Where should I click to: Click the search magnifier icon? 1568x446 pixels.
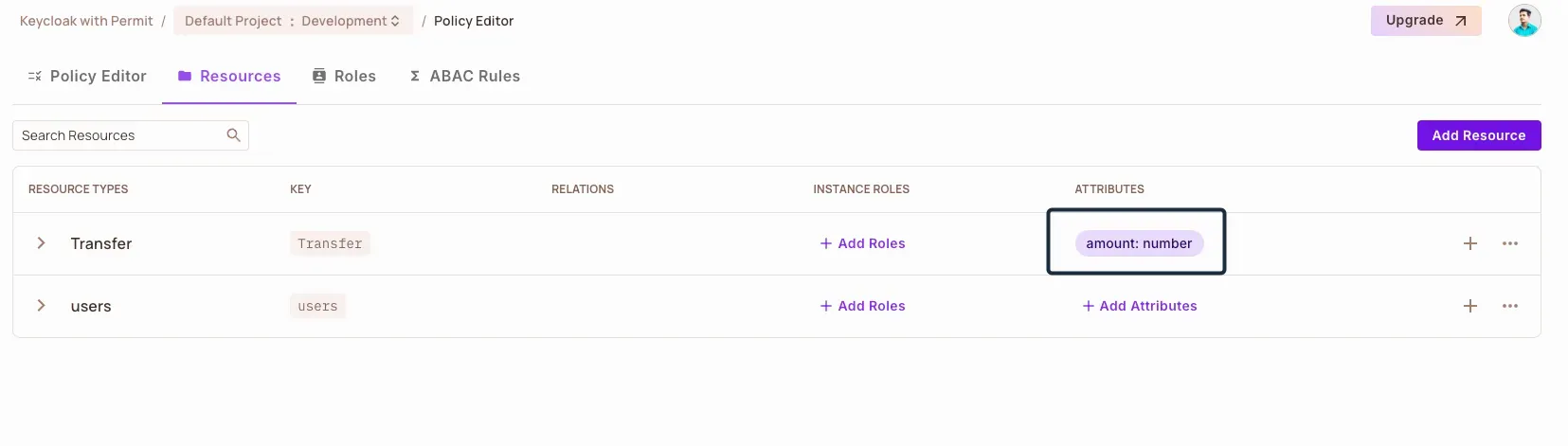[233, 135]
